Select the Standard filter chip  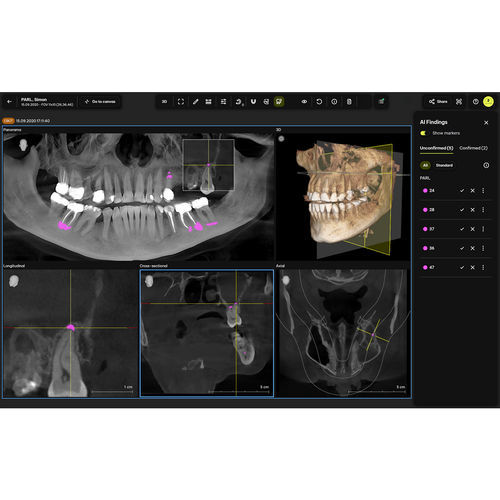click(444, 165)
